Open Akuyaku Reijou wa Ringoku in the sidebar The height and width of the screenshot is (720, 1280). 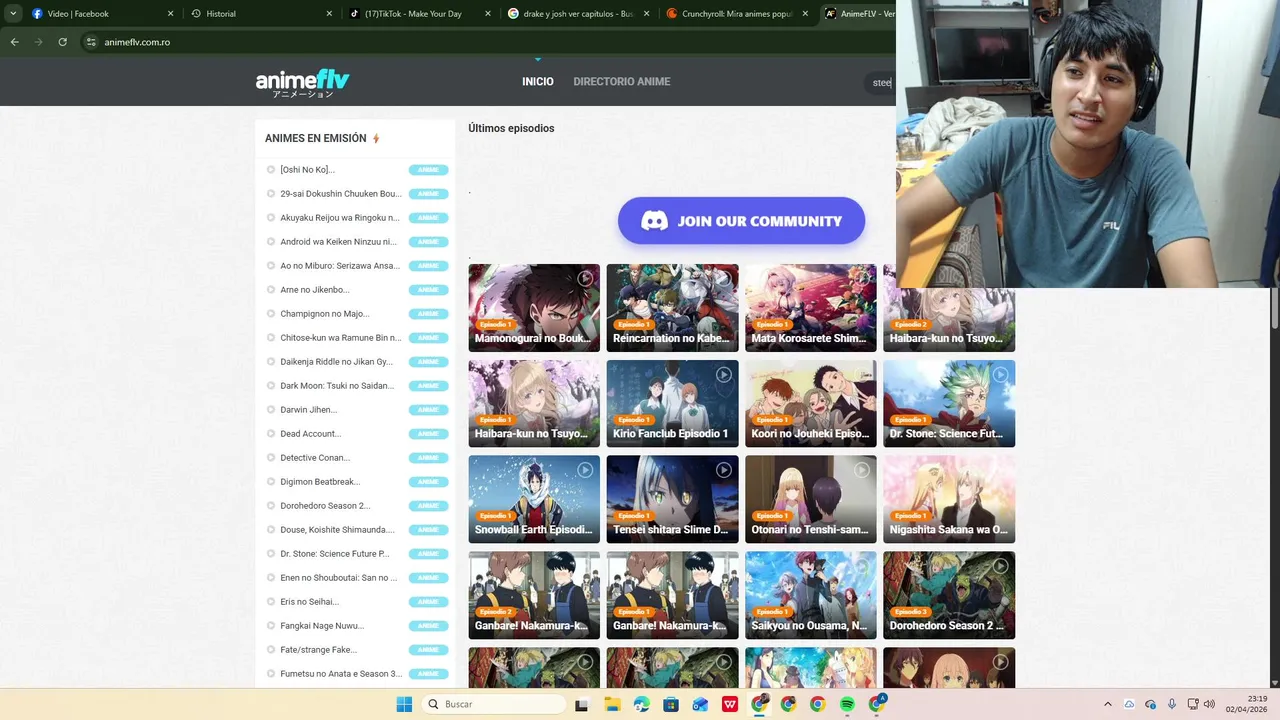340,218
